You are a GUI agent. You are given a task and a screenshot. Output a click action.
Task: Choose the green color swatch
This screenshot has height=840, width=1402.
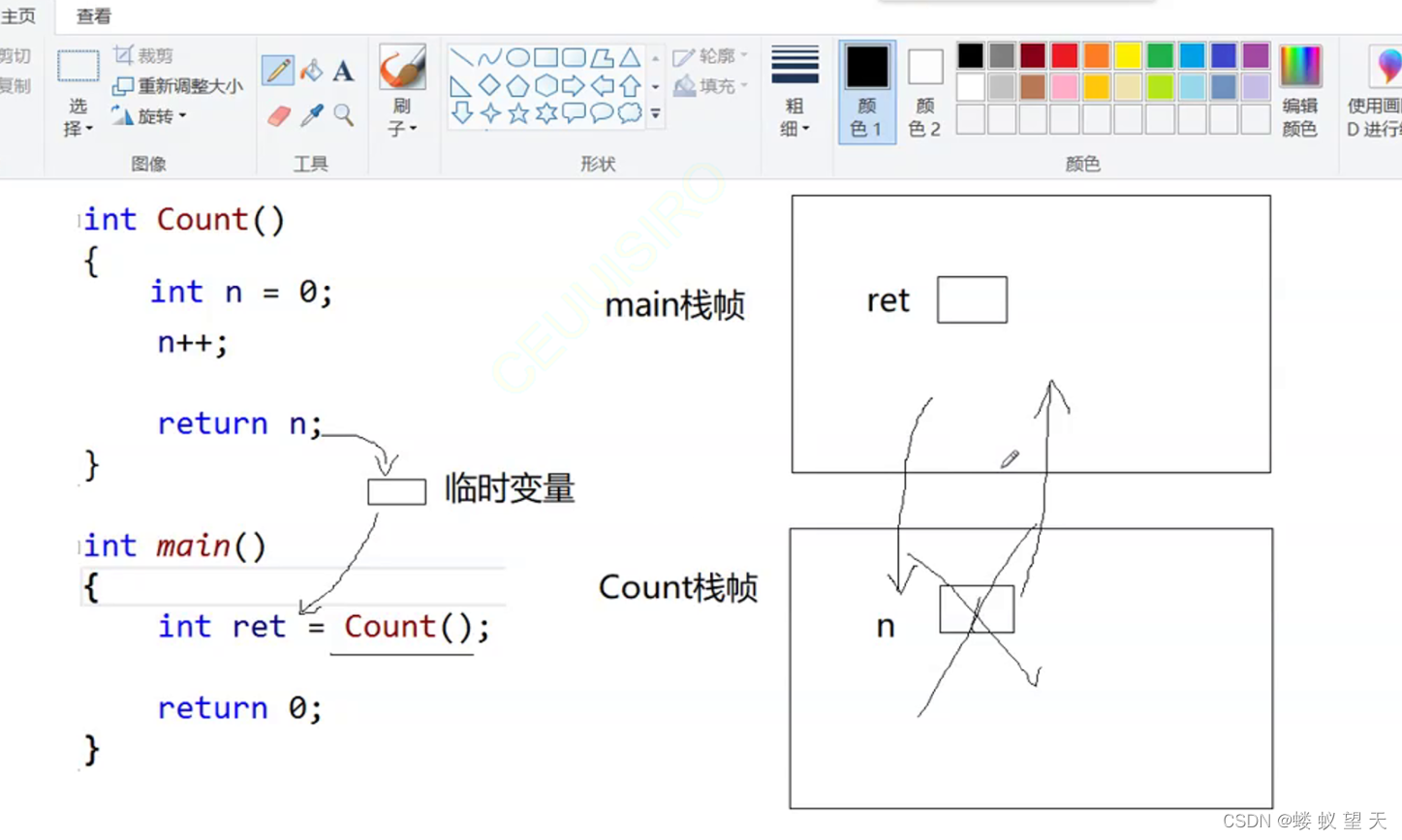pyautogui.click(x=1160, y=55)
